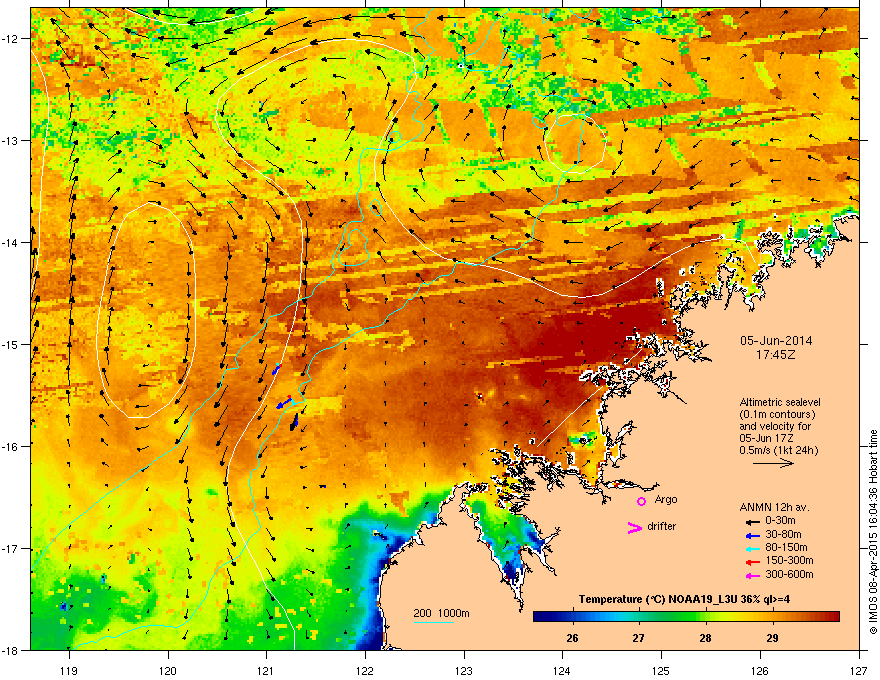Click the 'drifter' legend label
The image size is (880, 680).
(662, 526)
